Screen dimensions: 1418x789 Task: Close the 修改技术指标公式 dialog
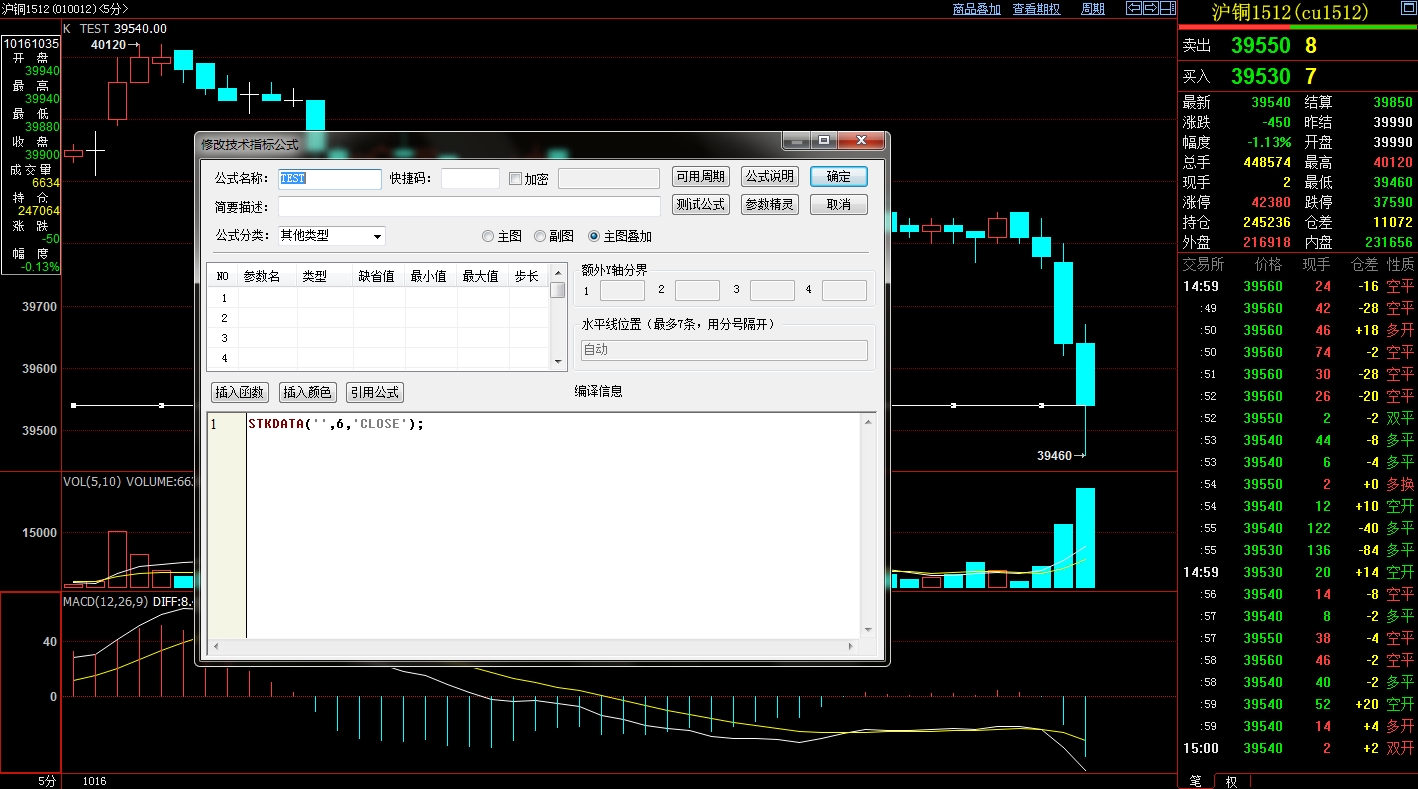(x=861, y=142)
